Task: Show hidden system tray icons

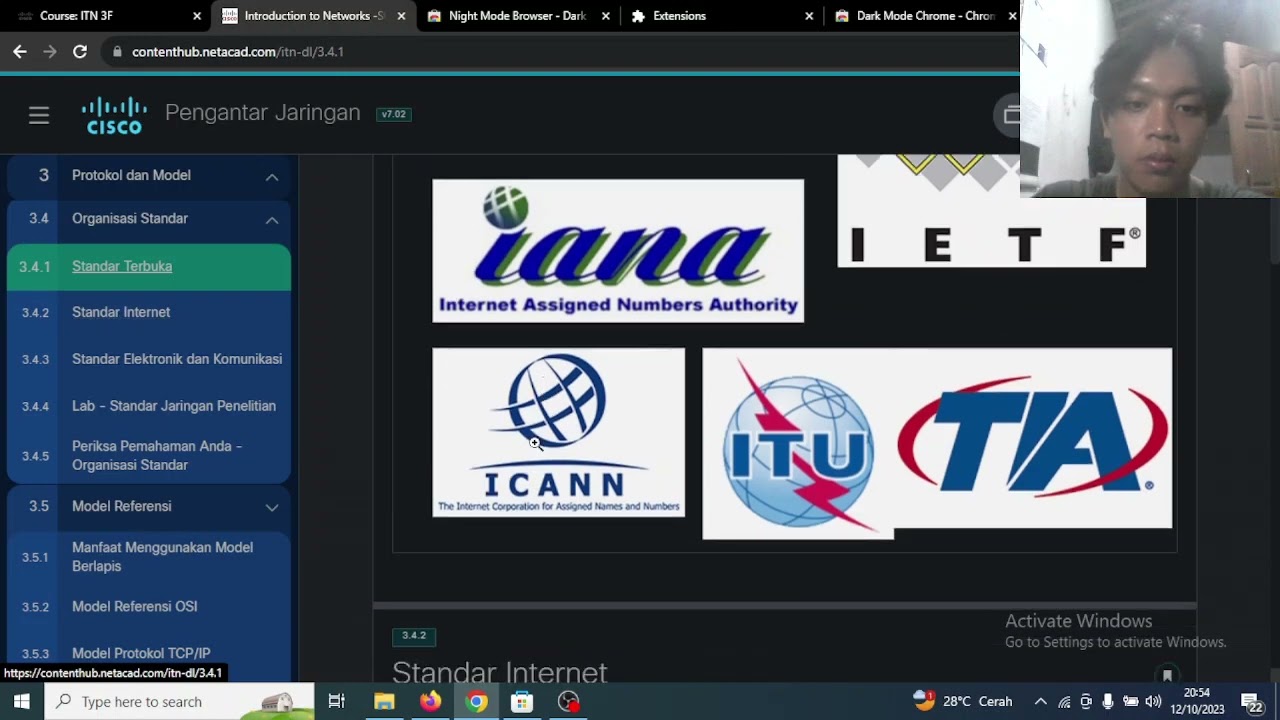Action: (x=1040, y=702)
